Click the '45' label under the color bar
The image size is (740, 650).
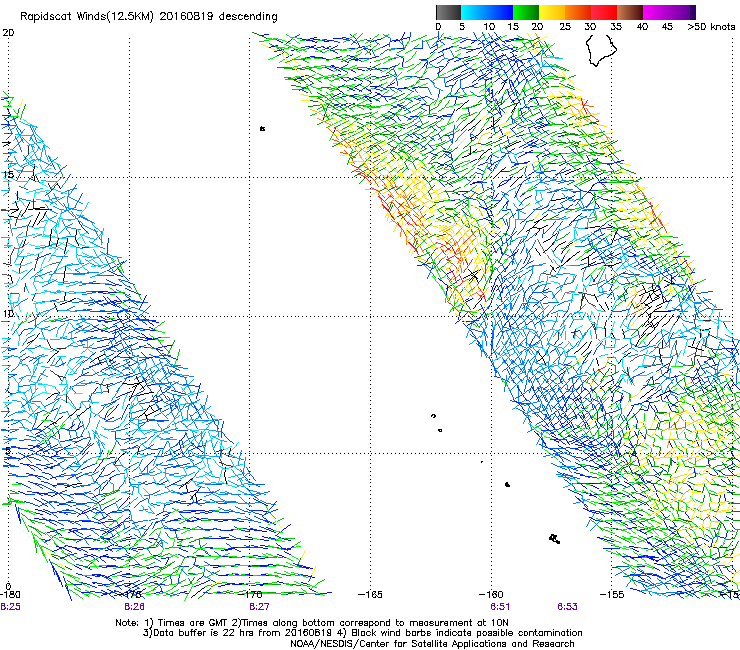(x=667, y=27)
